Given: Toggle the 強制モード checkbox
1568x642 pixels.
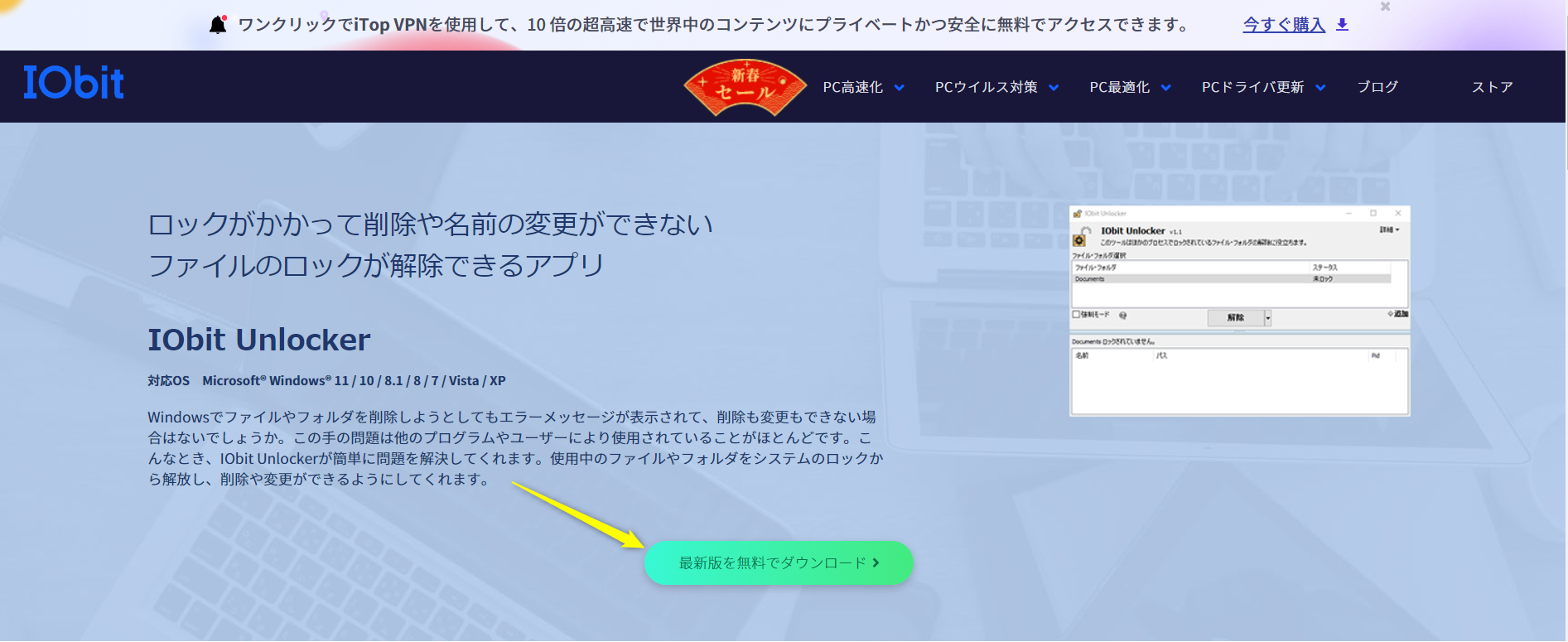Looking at the screenshot, I should [1076, 315].
